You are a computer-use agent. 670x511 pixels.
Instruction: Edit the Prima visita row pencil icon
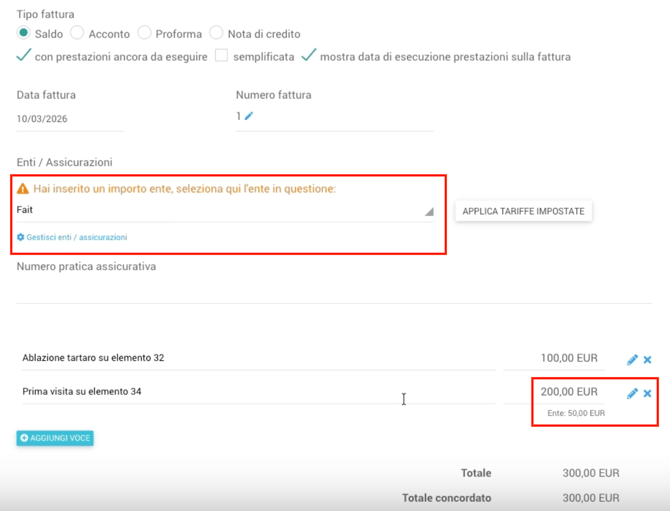coord(632,393)
